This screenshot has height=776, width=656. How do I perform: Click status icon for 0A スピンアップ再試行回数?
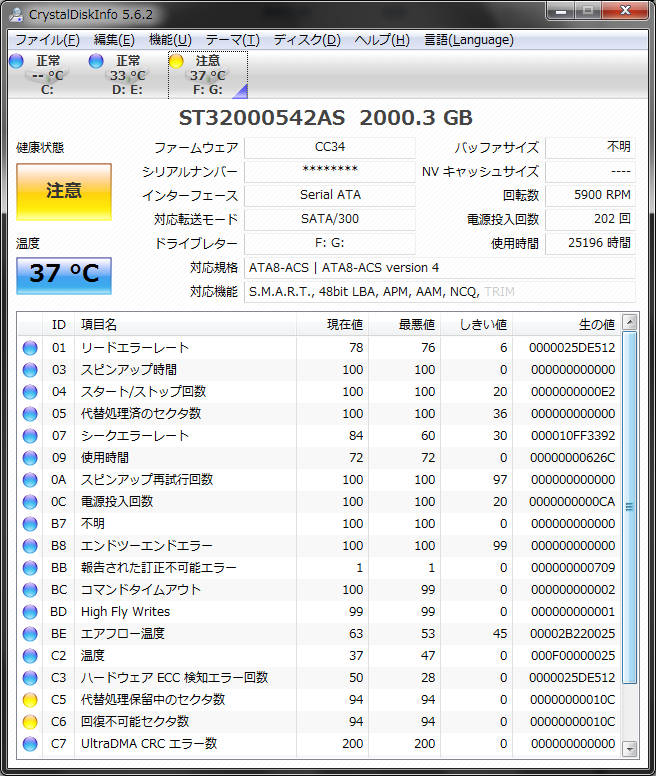click(30, 480)
